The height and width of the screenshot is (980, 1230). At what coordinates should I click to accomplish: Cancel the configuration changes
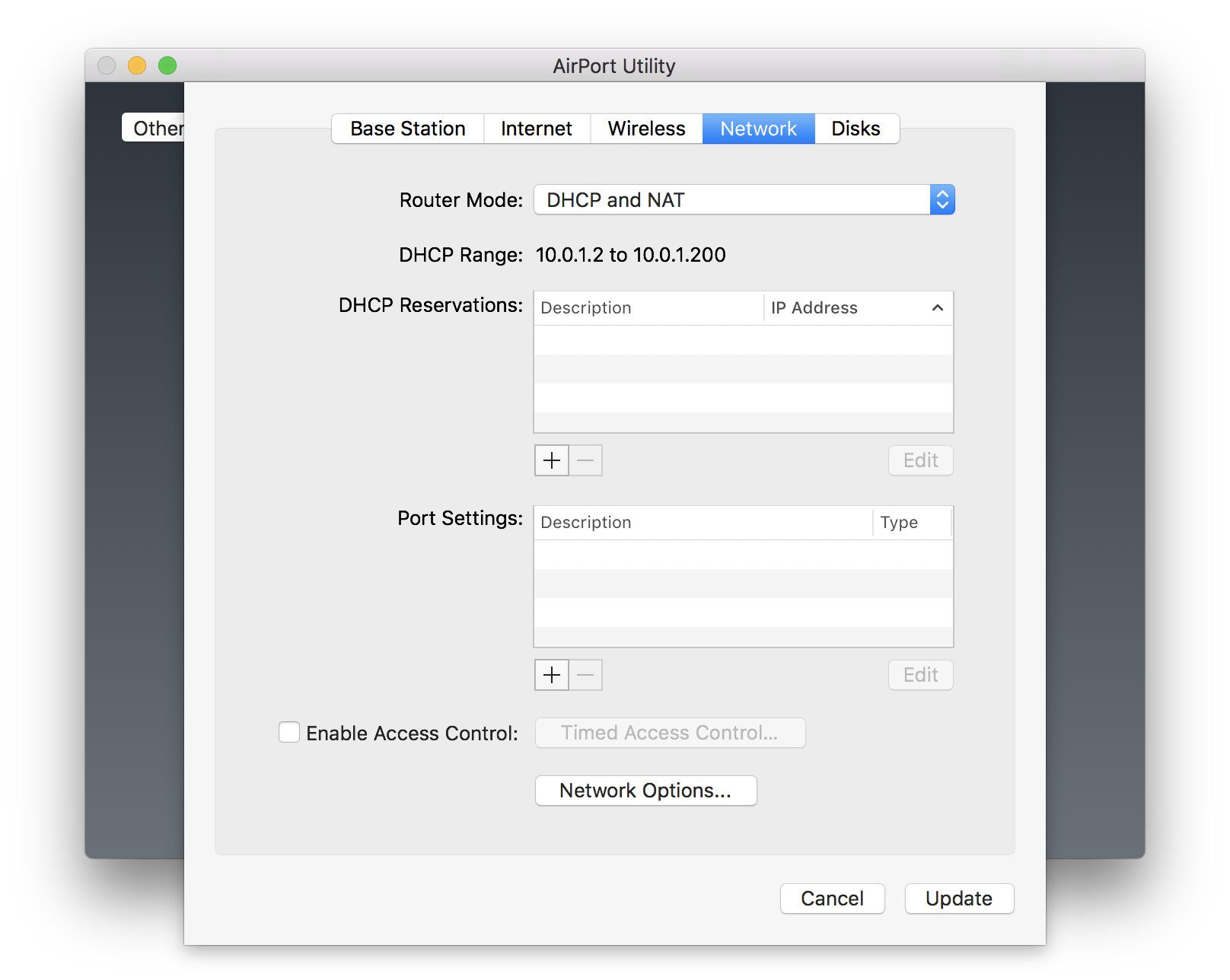point(833,899)
